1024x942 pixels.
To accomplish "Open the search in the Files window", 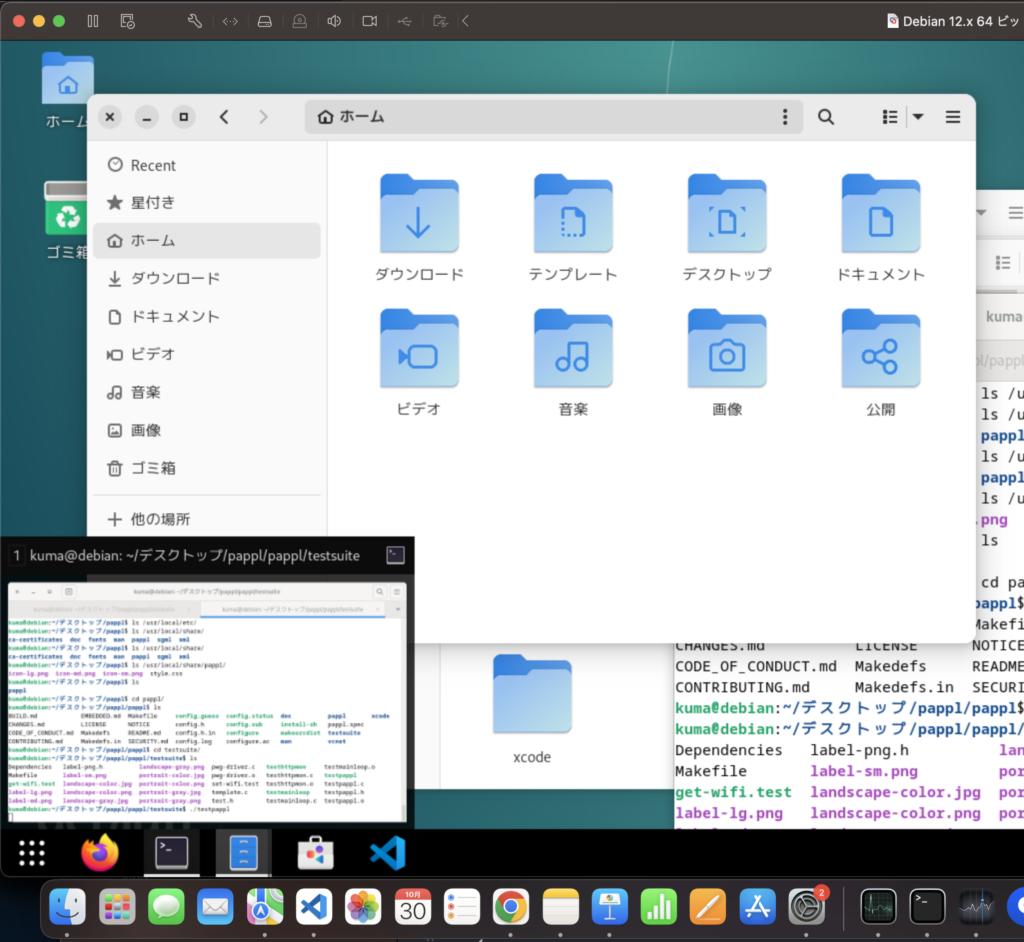I will (826, 117).
